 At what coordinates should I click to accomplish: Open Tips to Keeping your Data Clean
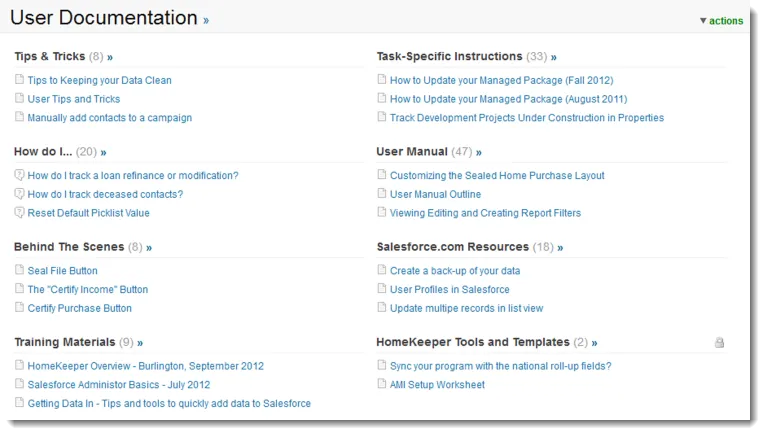[x=100, y=80]
